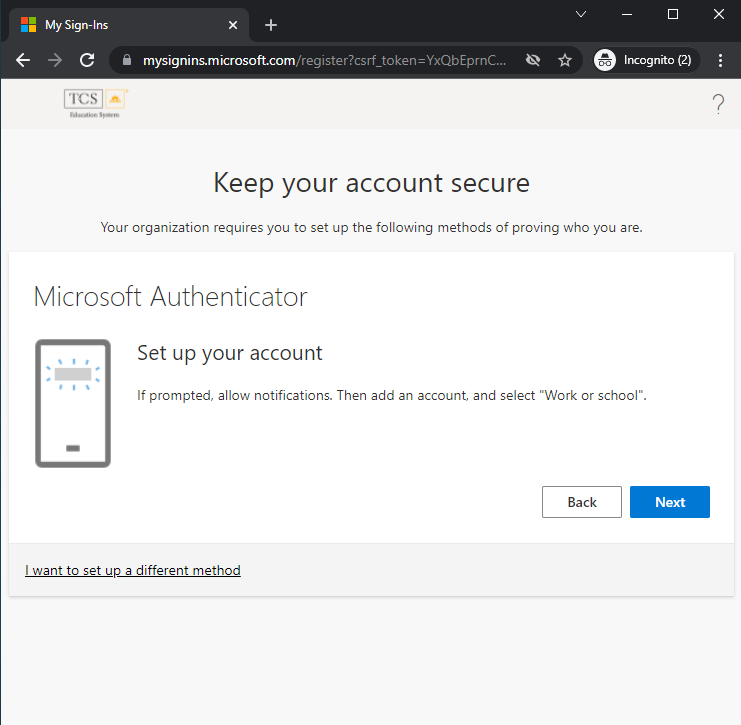Click the third-party cookies blocked eye icon
The height and width of the screenshot is (725, 741).
pyautogui.click(x=533, y=60)
